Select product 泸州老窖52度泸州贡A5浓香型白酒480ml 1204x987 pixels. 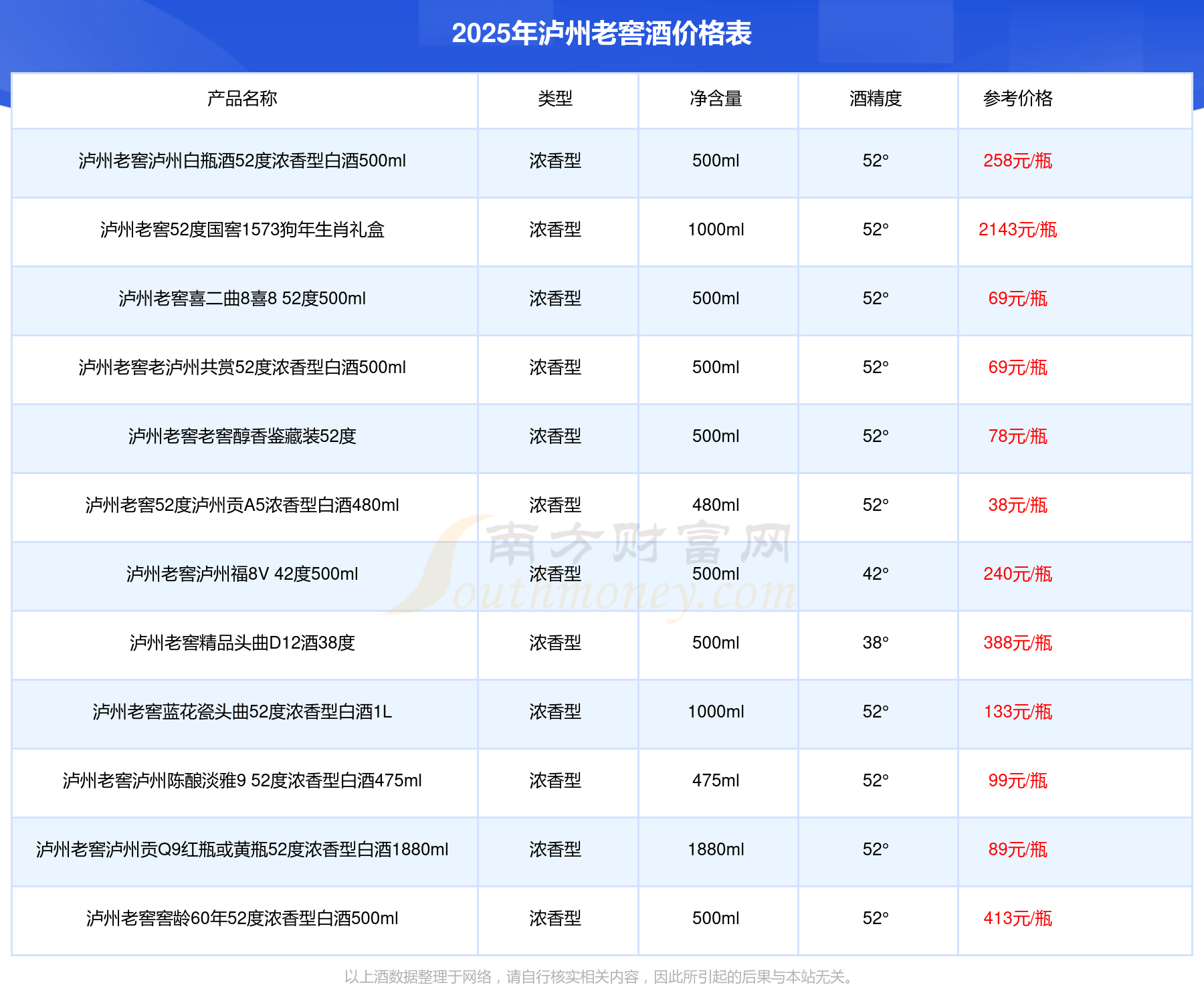click(x=242, y=506)
